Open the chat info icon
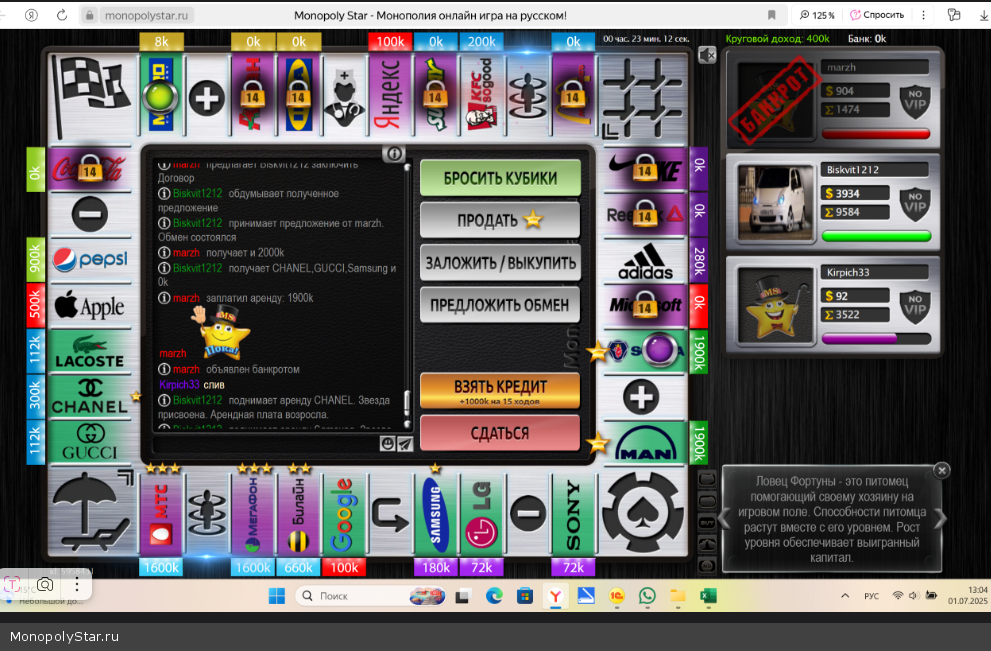 pyautogui.click(x=394, y=154)
